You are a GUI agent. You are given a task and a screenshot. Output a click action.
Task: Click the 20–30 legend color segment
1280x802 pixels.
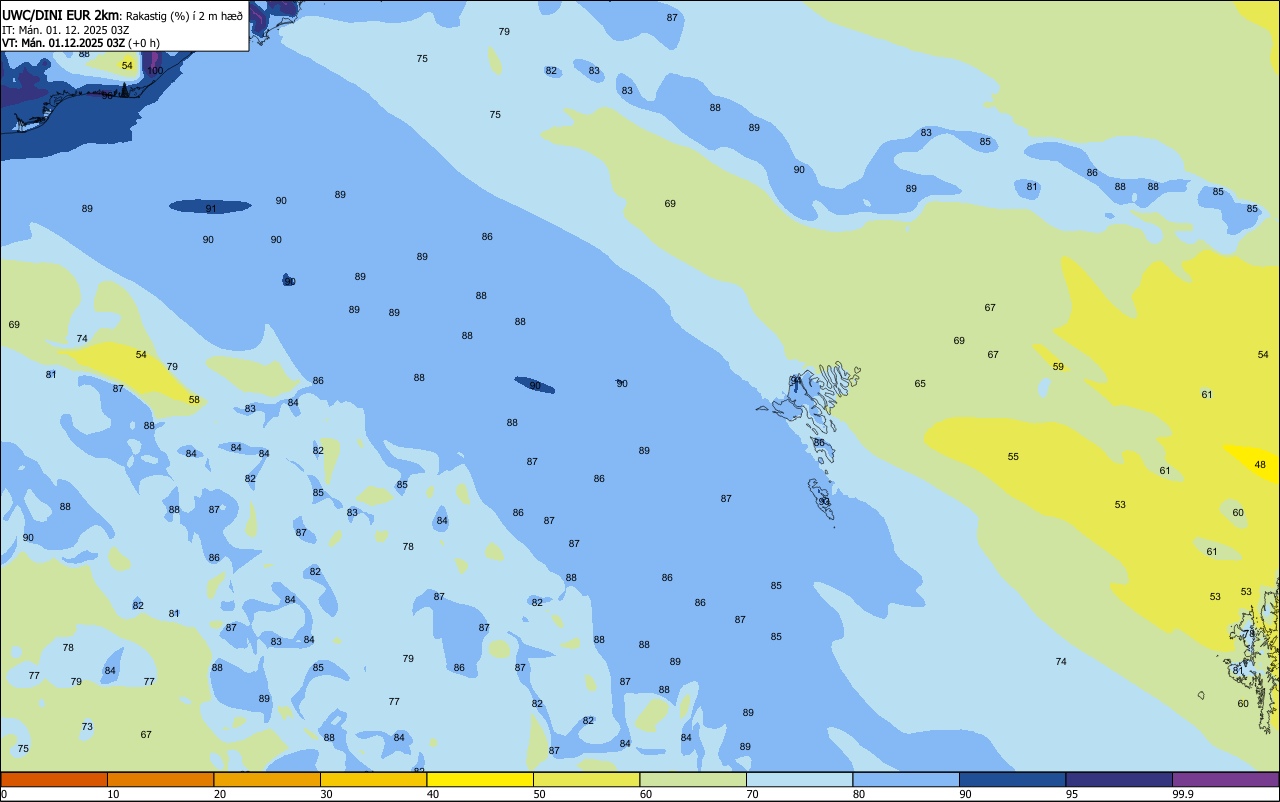[267, 779]
